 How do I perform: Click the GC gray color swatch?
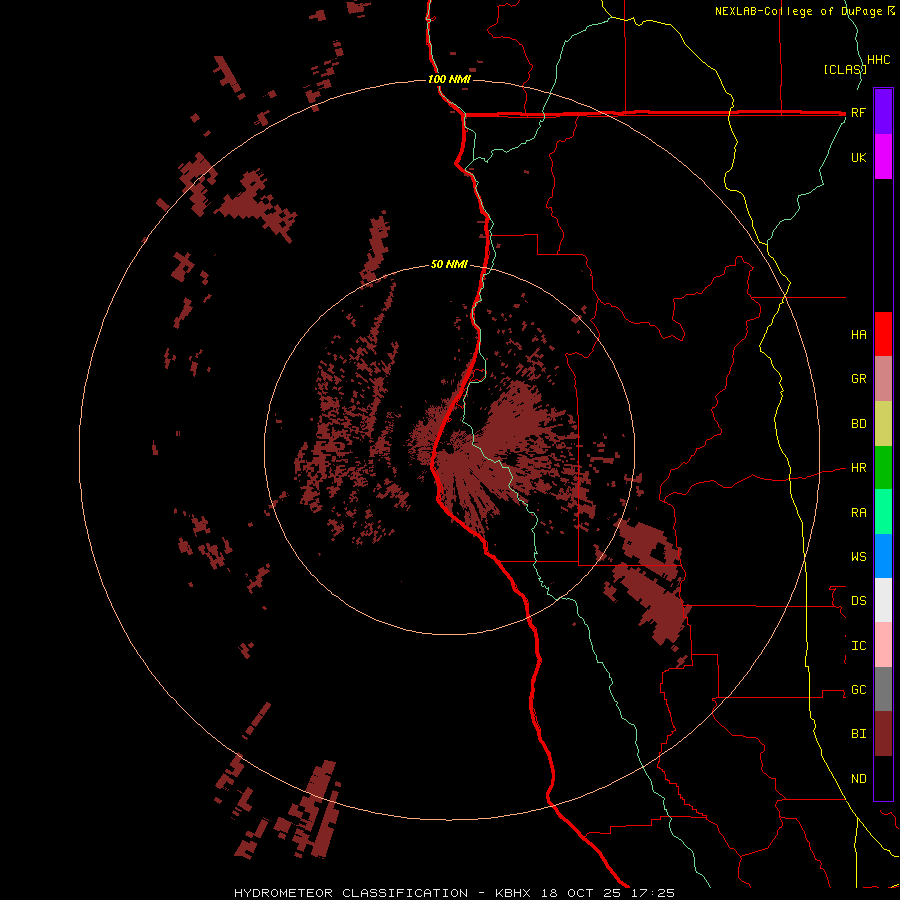tap(883, 689)
